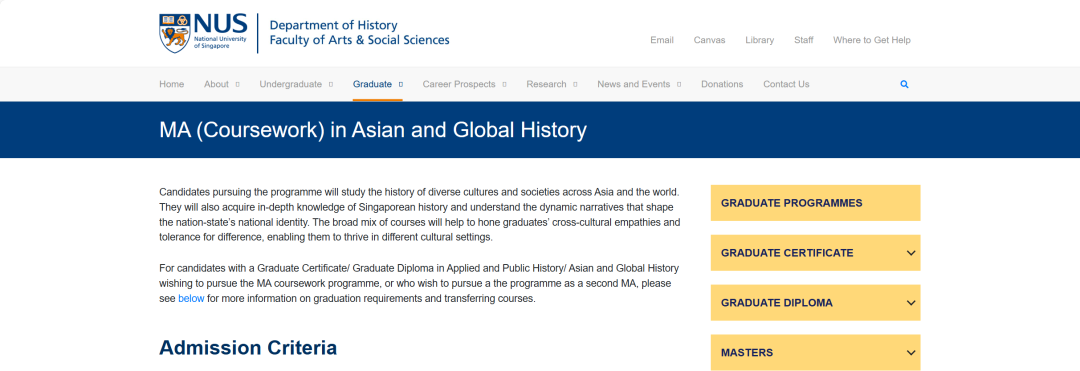Open the News and Events menu

pos(634,84)
